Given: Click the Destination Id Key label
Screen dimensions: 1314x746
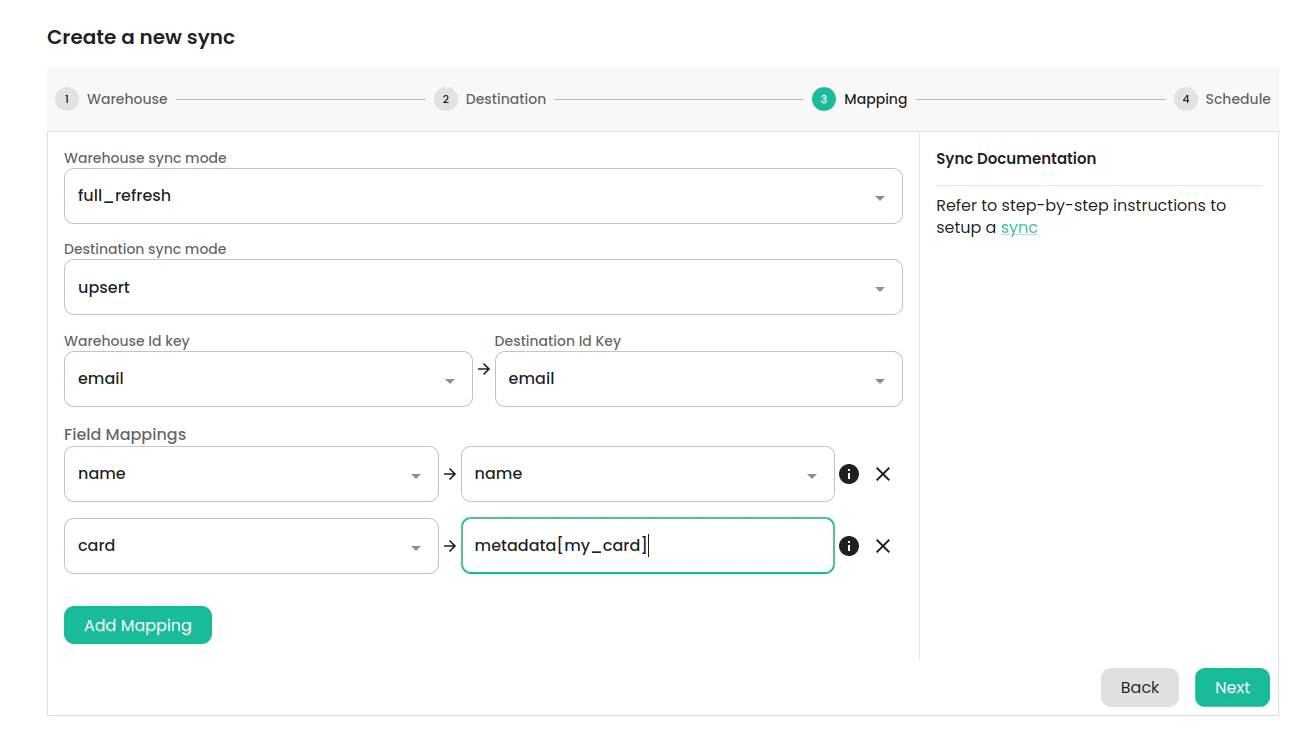Looking at the screenshot, I should pos(558,341).
